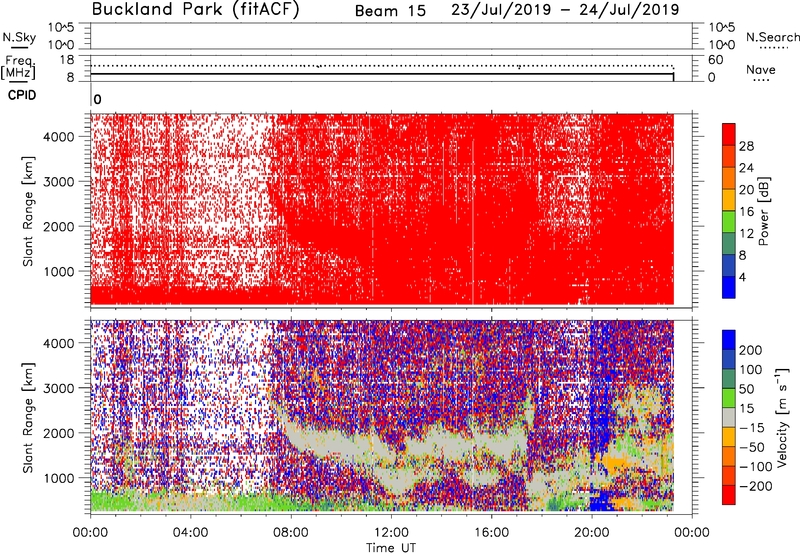Click Slant Range [km] label of velocity panel

coord(28,417)
